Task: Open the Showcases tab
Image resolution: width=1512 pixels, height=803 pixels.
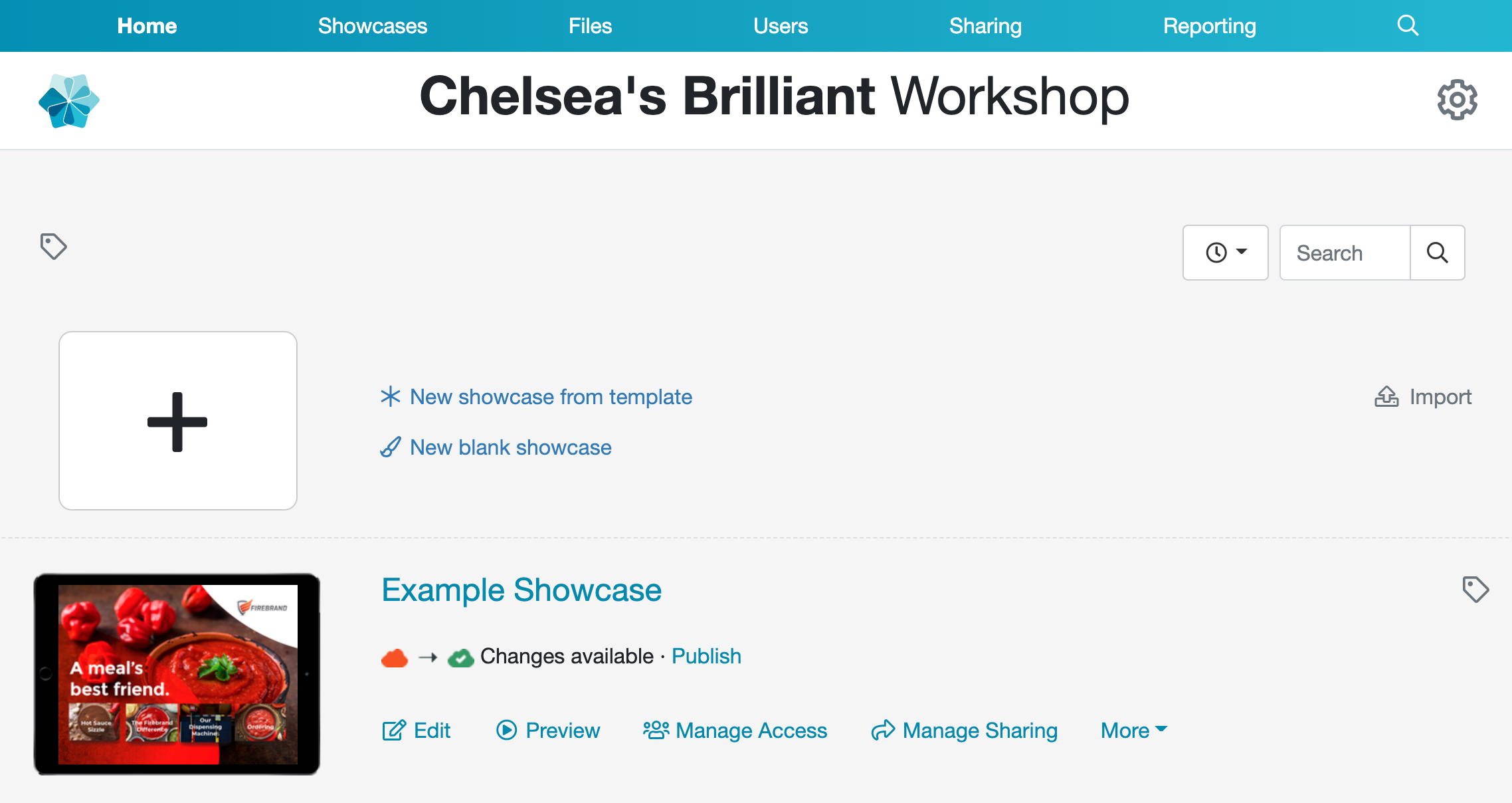Action: (x=373, y=26)
